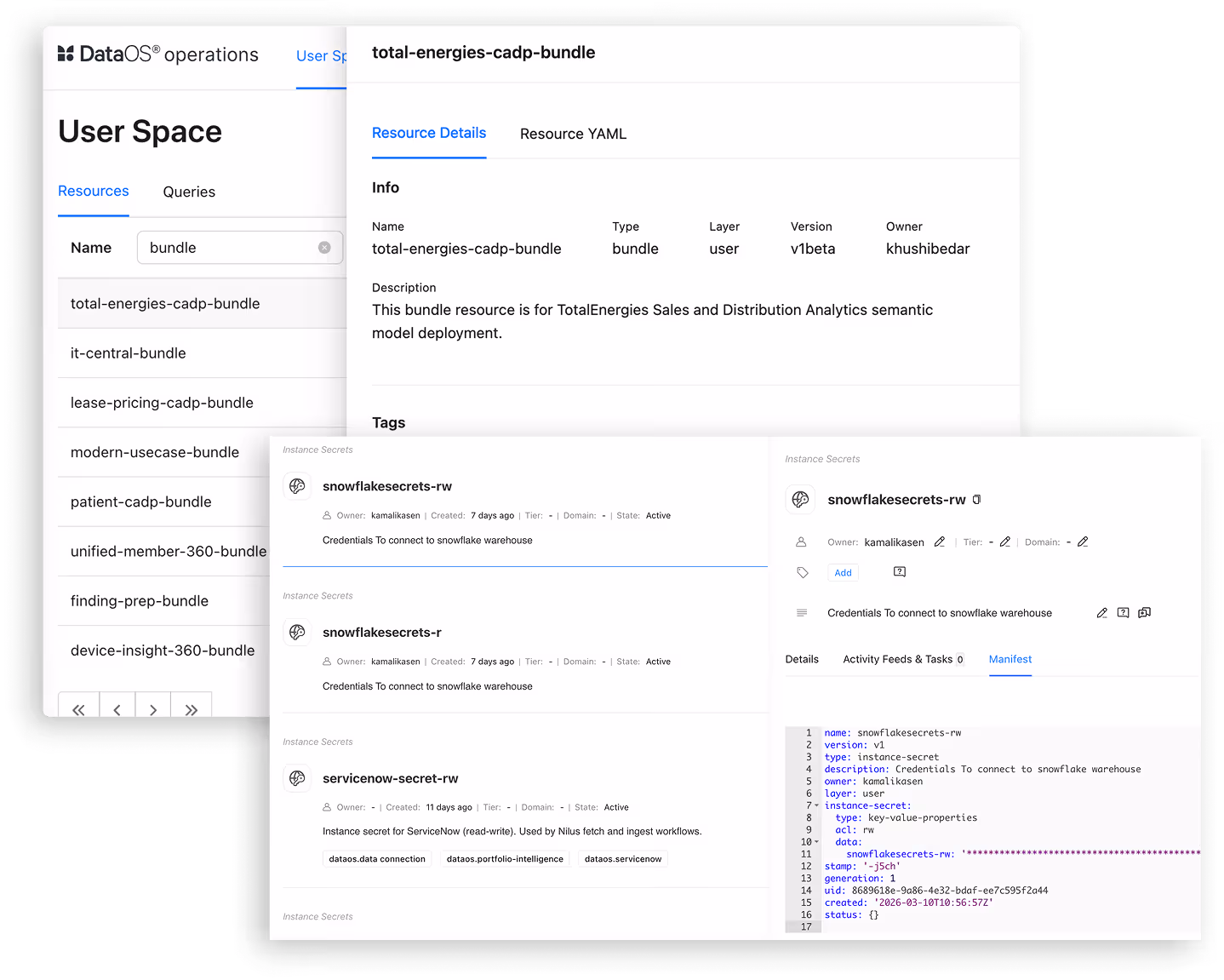The width and height of the screenshot is (1224, 980).
Task: Open snowflakesecrets-r secret entry
Action: (382, 632)
